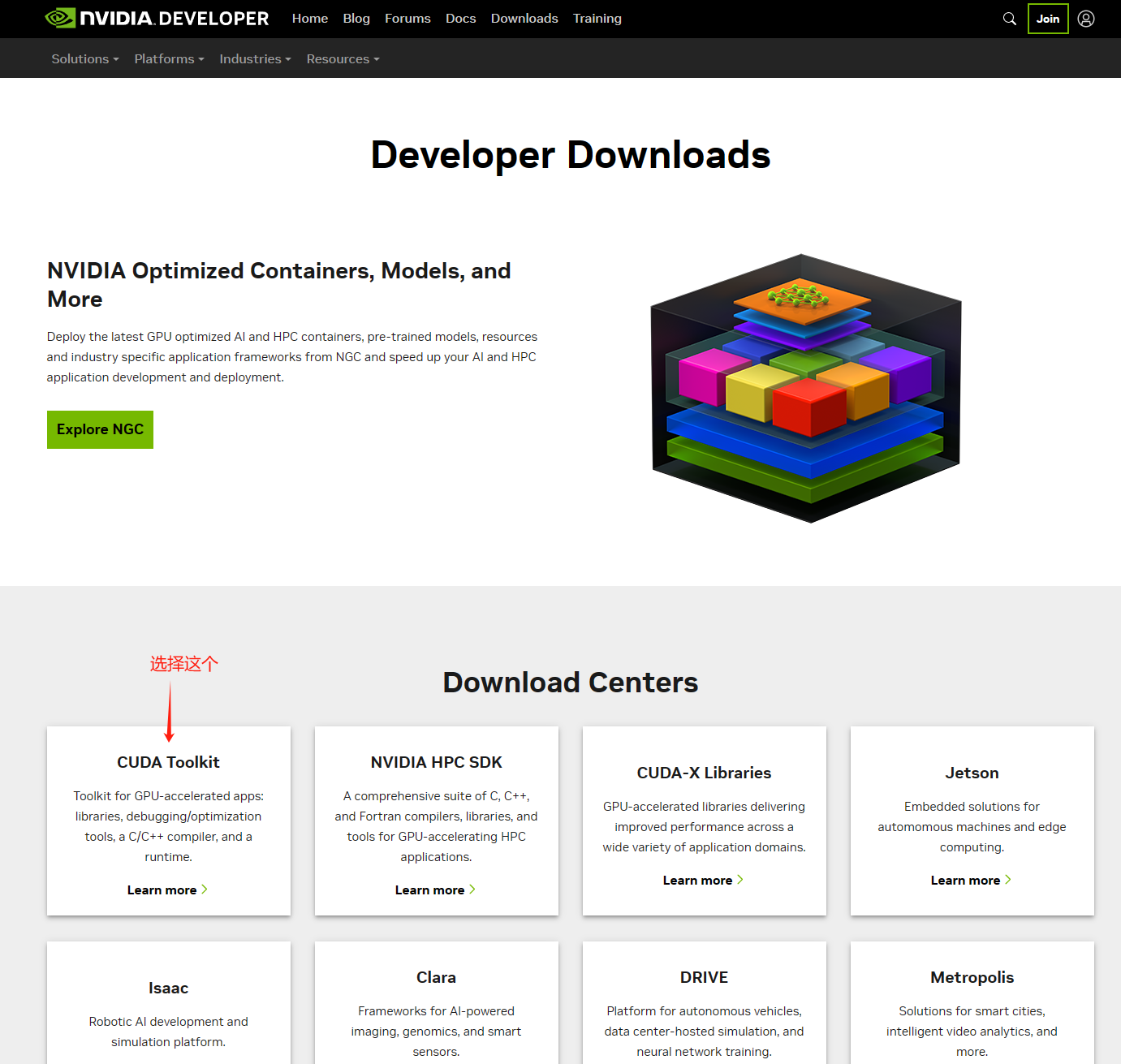
Task: Expand the Industries dropdown menu
Action: 255,58
